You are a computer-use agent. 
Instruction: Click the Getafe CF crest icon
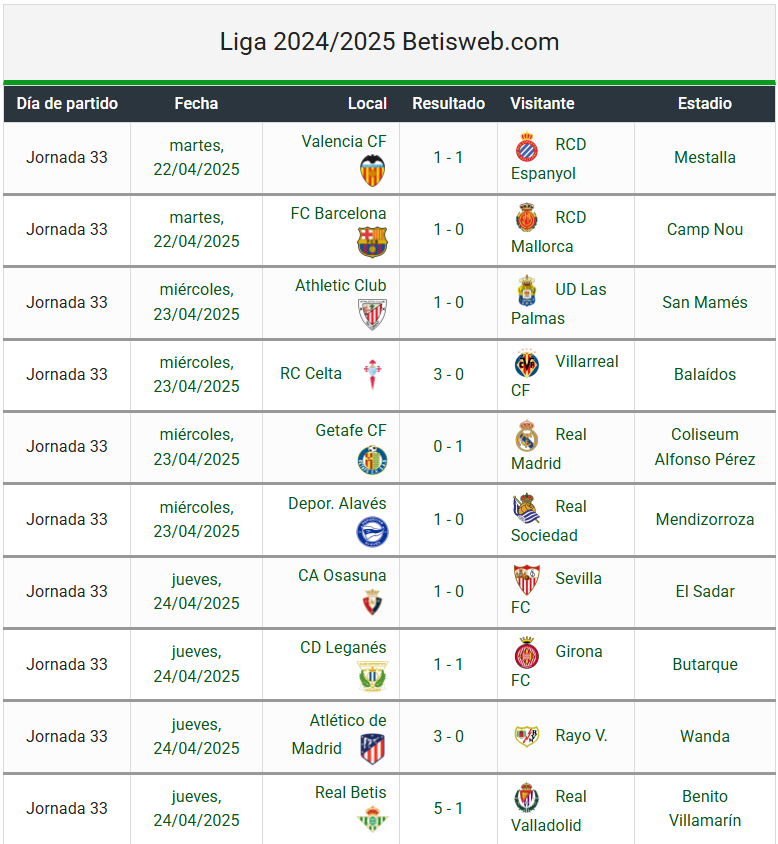coord(372,460)
